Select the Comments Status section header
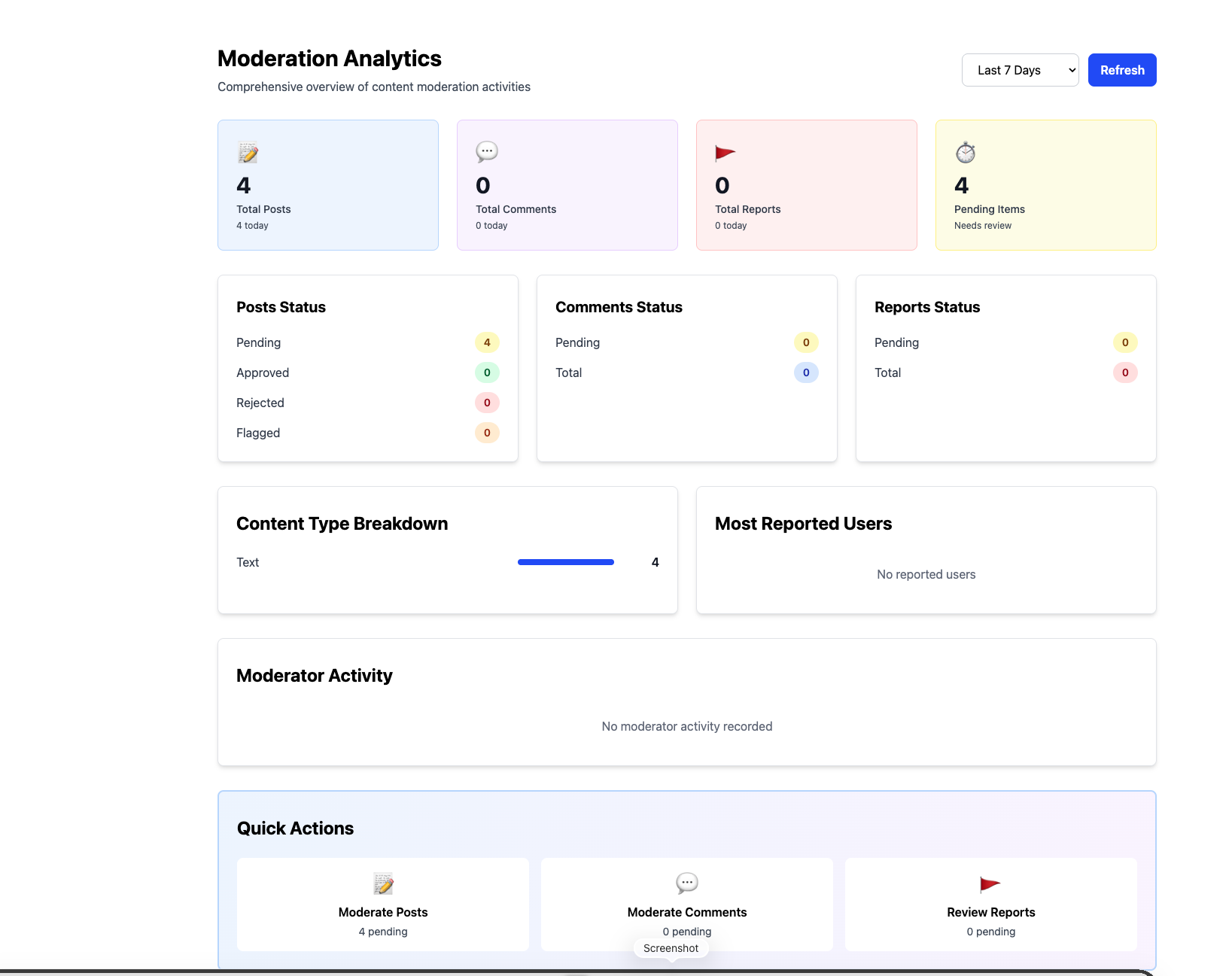Viewport: 1232px width, 976px height. pos(619,306)
